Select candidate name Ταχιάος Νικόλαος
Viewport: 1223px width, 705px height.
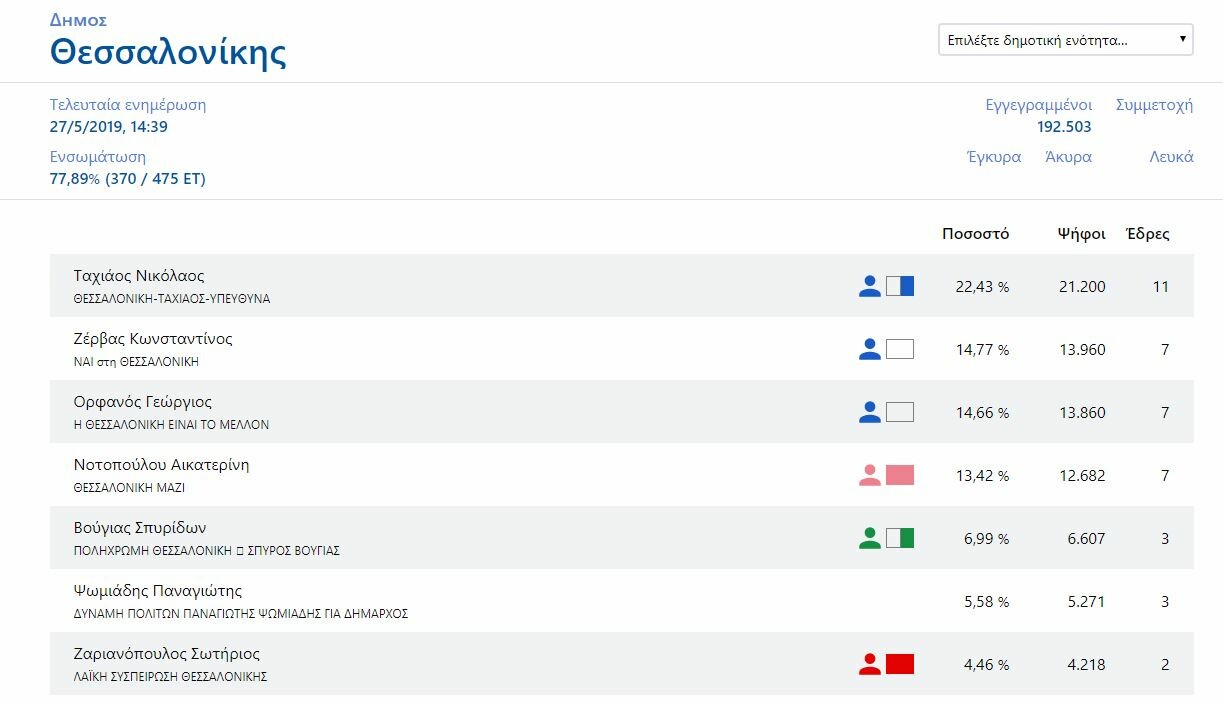139,276
